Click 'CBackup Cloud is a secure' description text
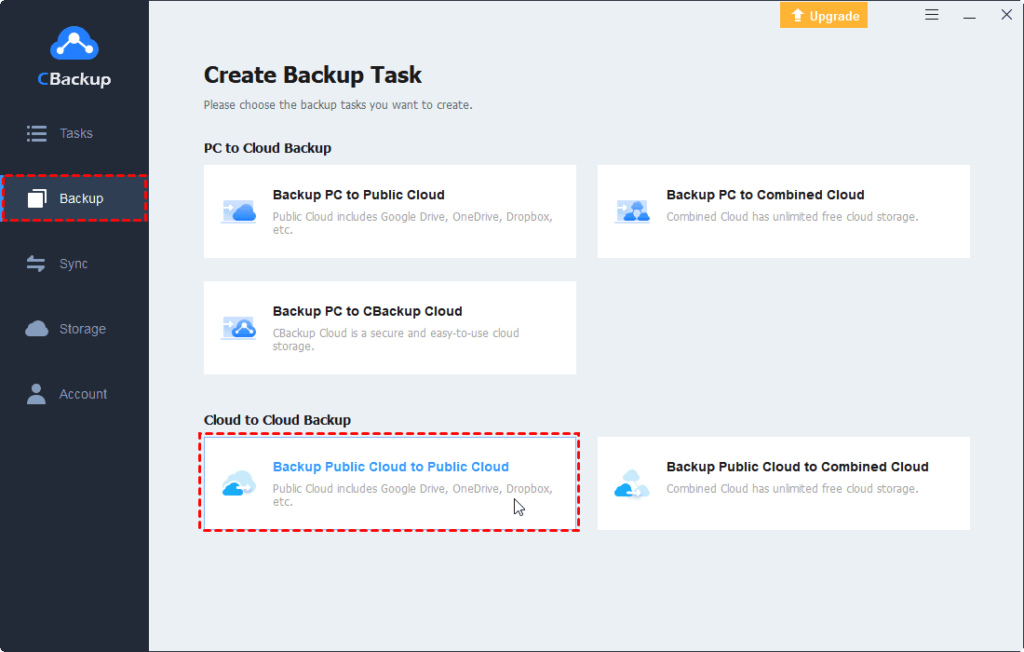1024x652 pixels. click(x=396, y=339)
